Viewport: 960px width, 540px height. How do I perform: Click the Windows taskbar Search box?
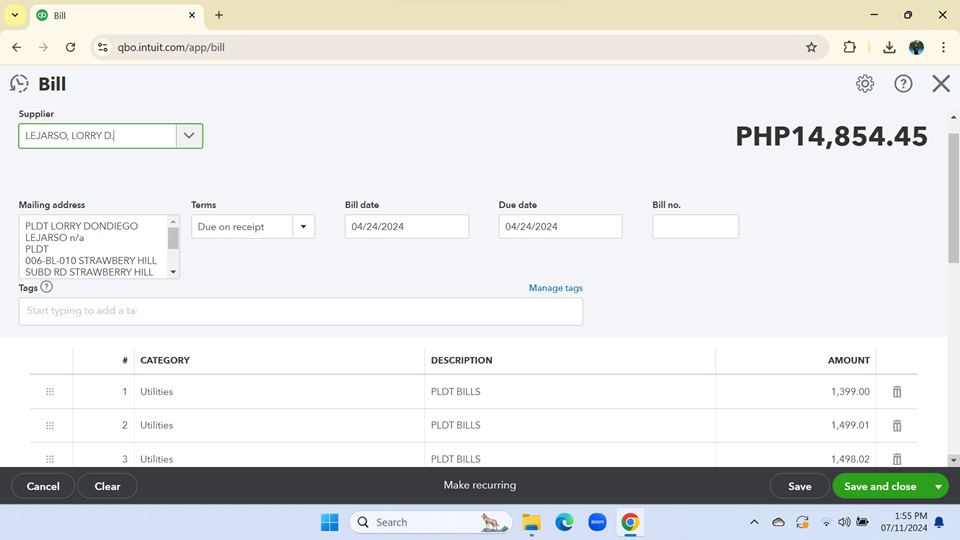[x=431, y=522]
